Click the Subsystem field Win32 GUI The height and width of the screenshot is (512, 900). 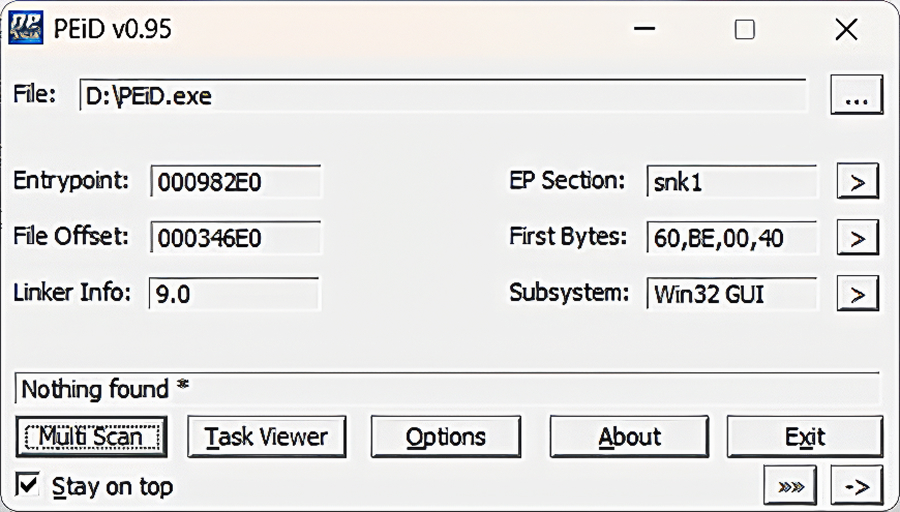pos(732,293)
